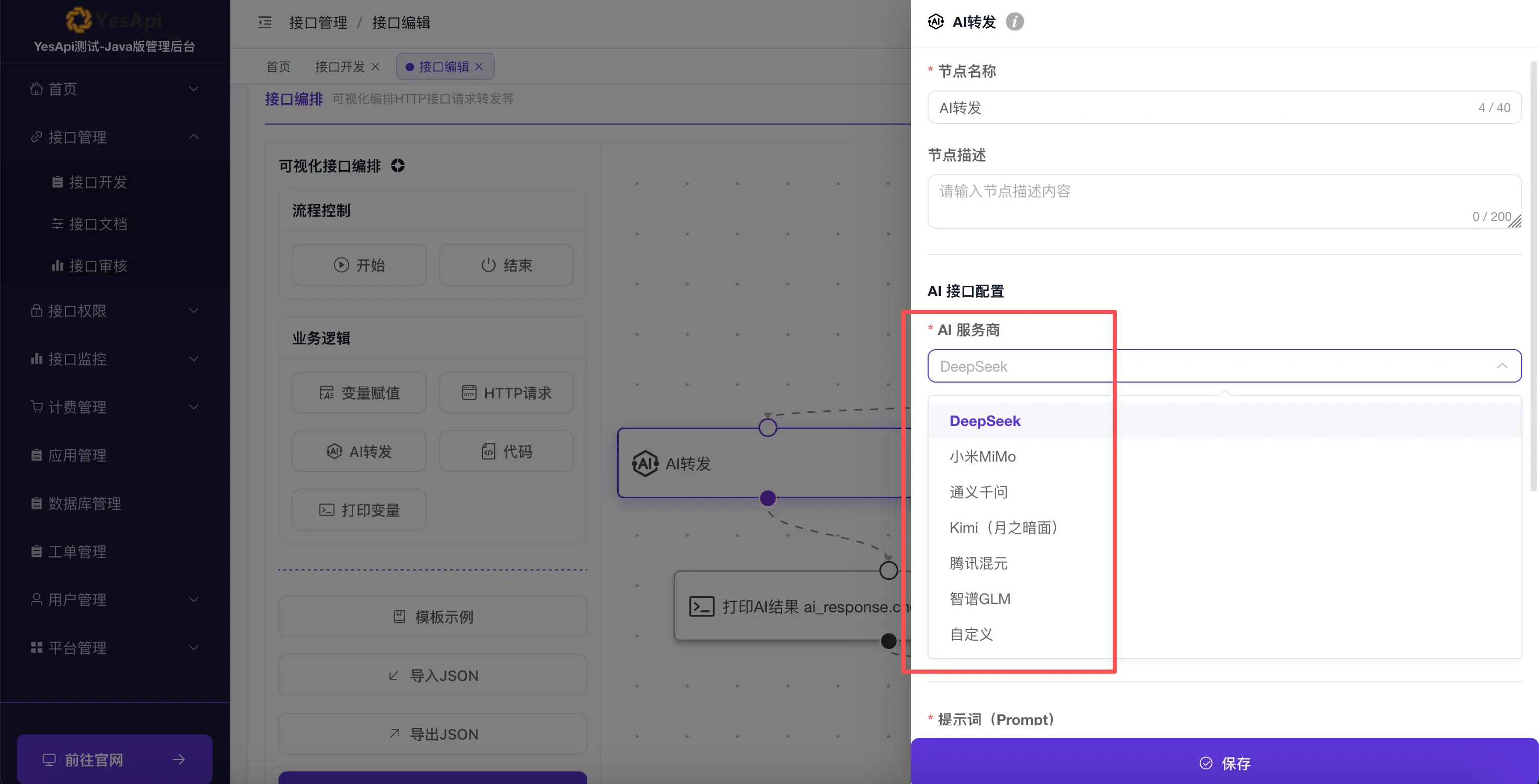Expand the 接口权限 sidebar menu
Image resolution: width=1539 pixels, height=784 pixels.
[115, 310]
